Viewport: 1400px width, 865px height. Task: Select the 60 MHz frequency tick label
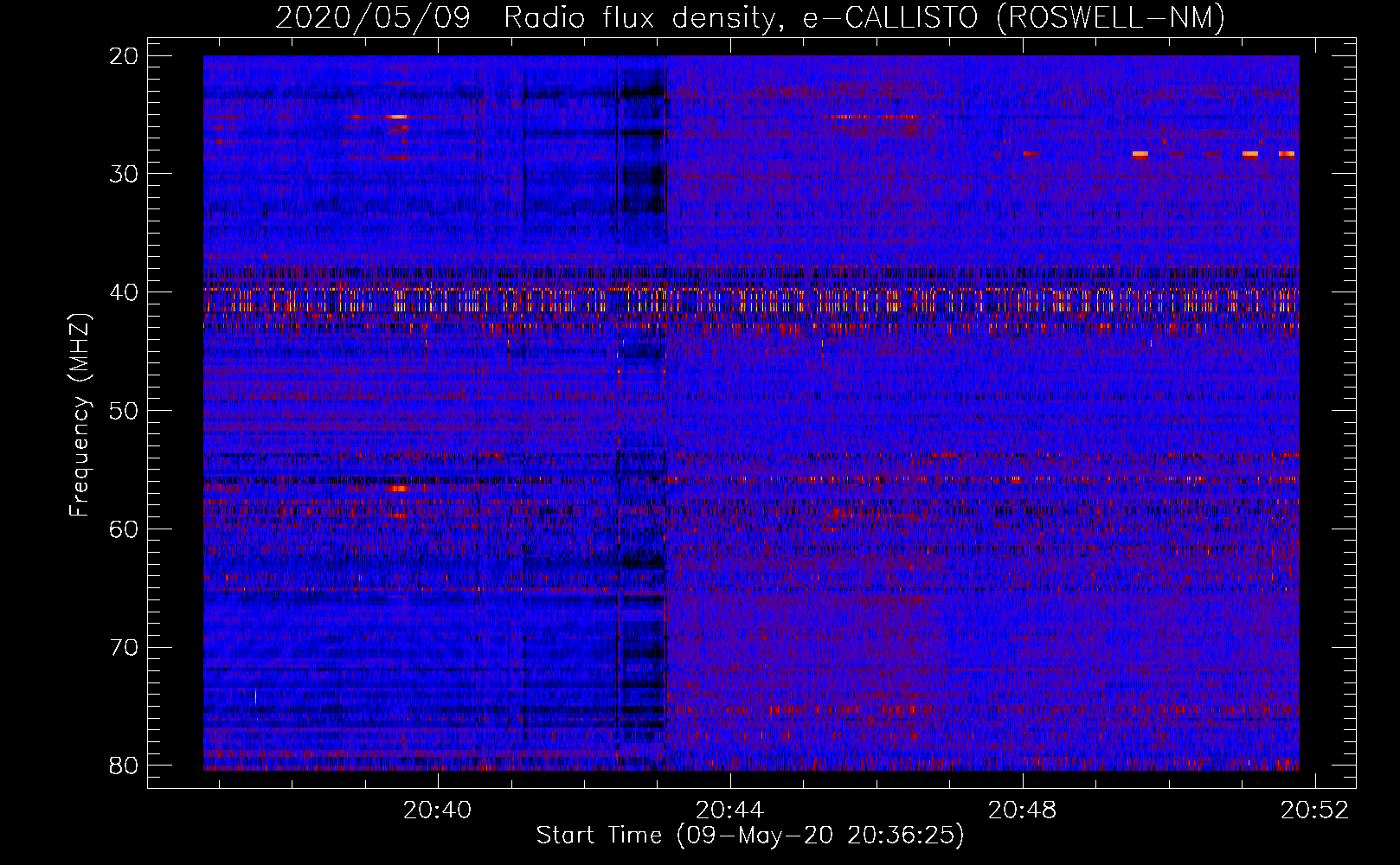(x=125, y=529)
